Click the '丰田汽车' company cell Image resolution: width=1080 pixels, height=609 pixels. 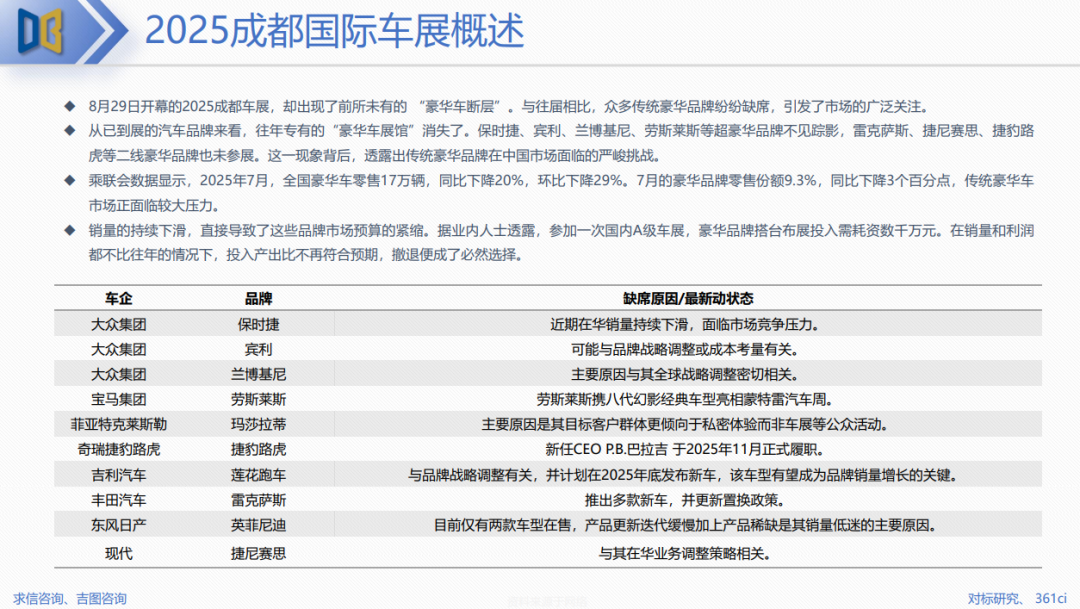pyautogui.click(x=118, y=500)
